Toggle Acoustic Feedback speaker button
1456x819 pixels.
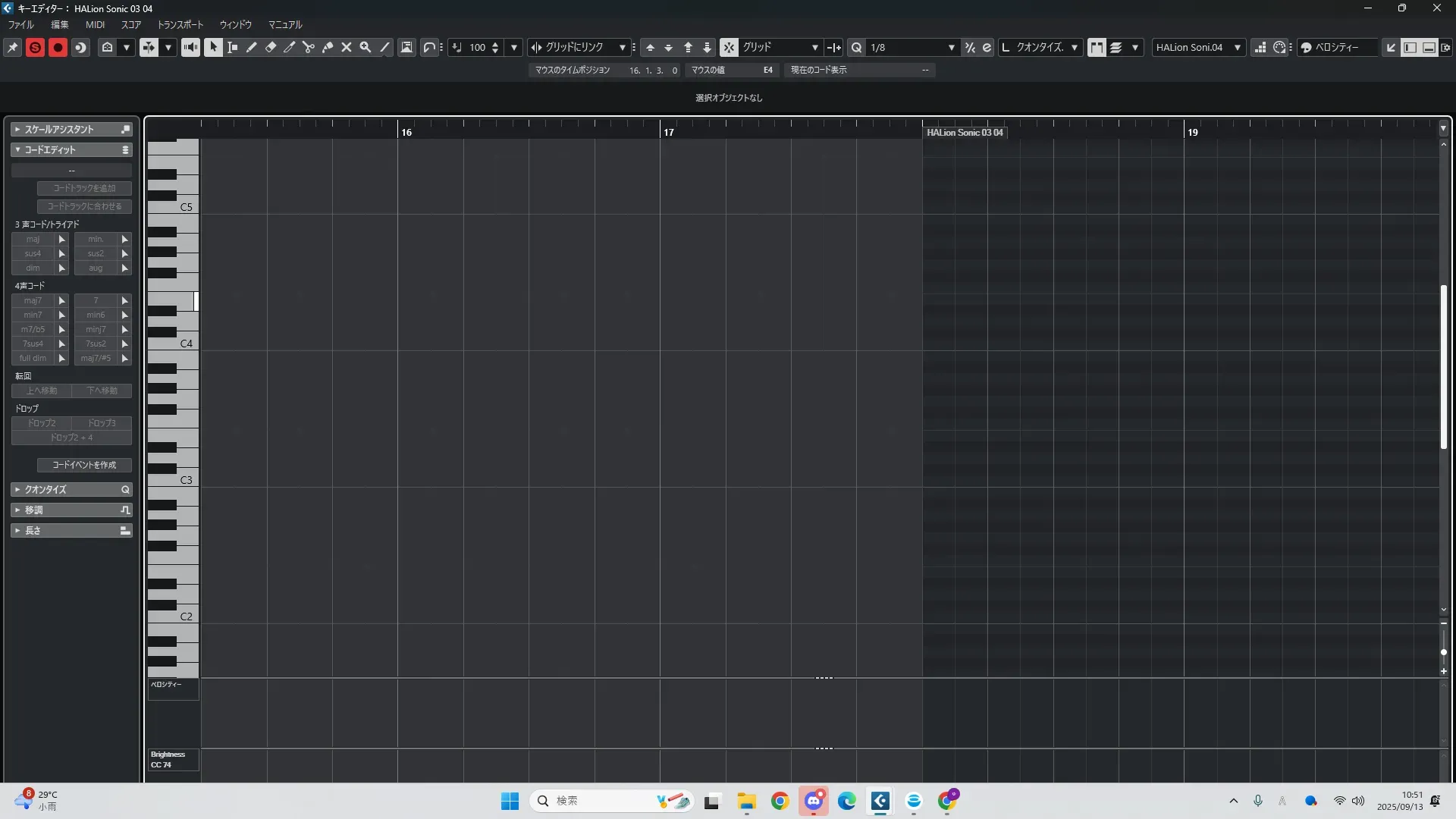[190, 47]
